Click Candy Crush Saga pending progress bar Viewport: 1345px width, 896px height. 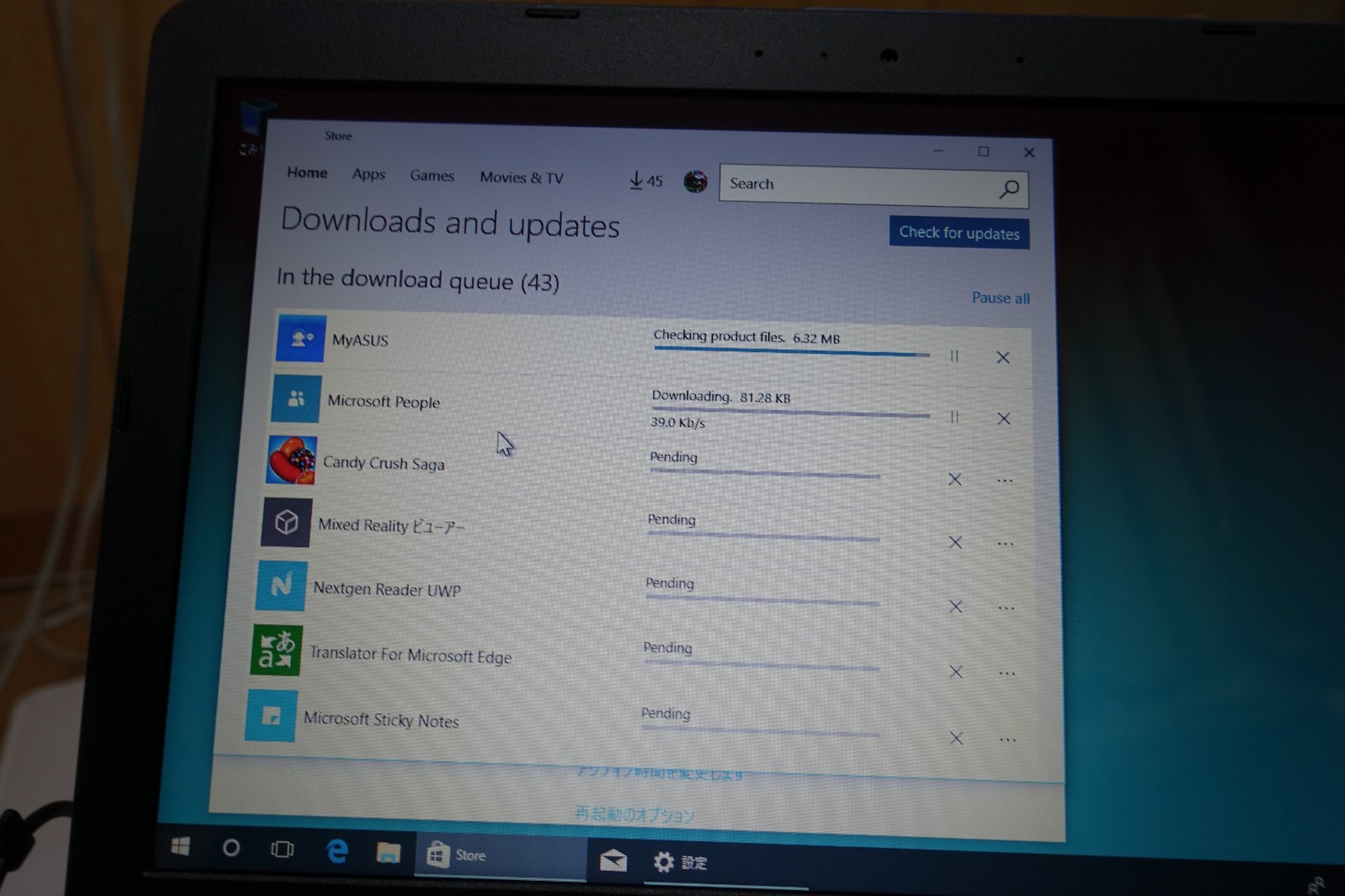(x=765, y=473)
